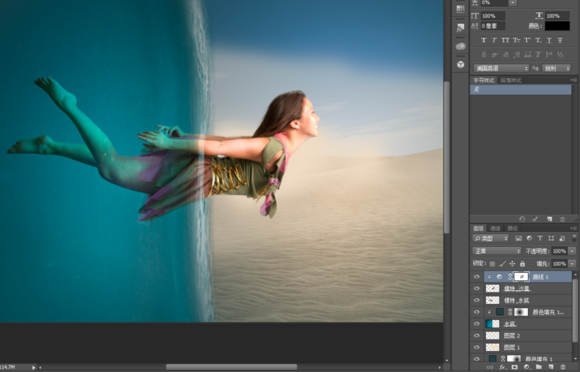Toggle layer filtering switch on/off

pyautogui.click(x=574, y=239)
